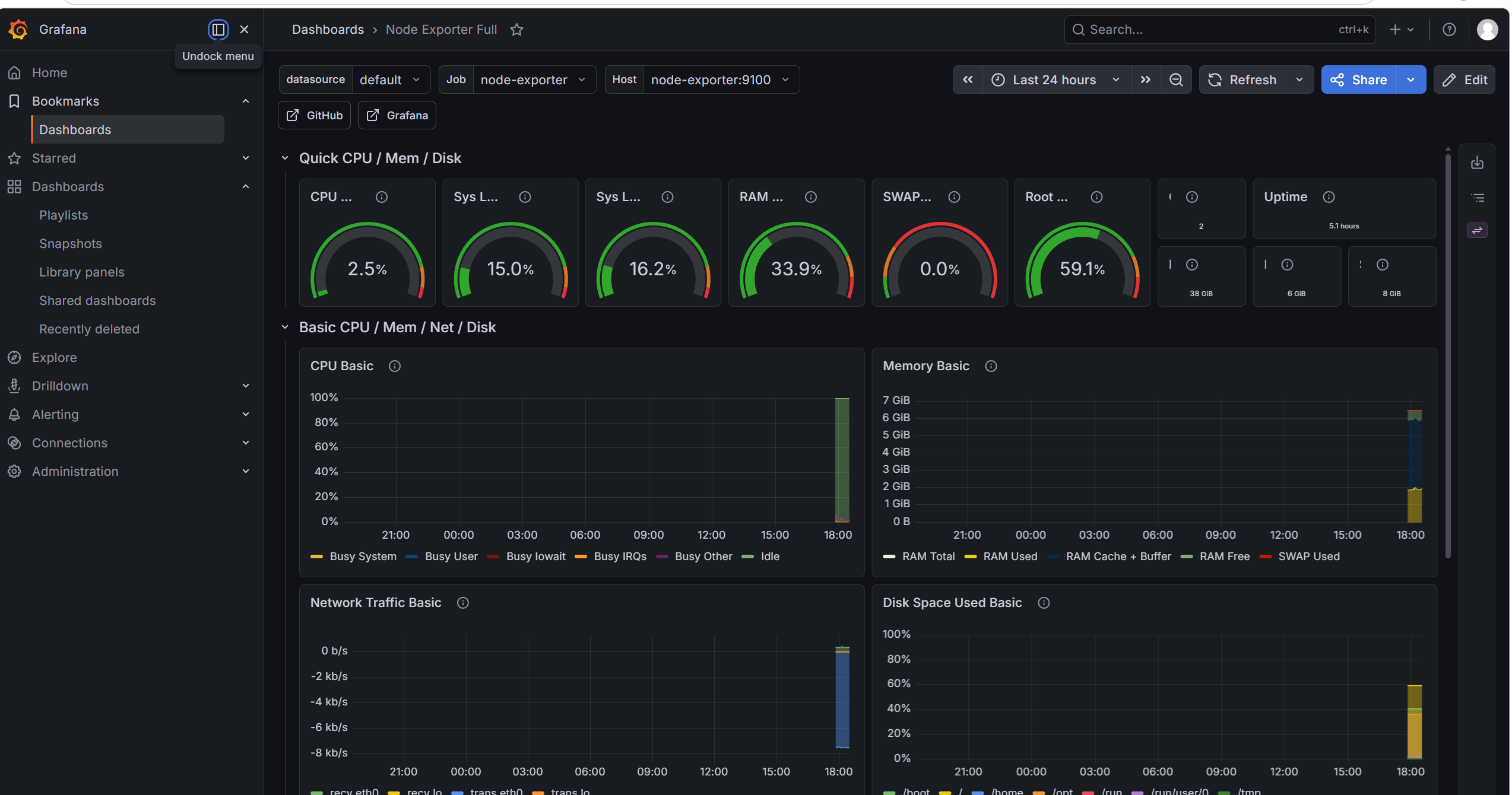
Task: Expand the Connections section chevron
Action: pyautogui.click(x=246, y=443)
